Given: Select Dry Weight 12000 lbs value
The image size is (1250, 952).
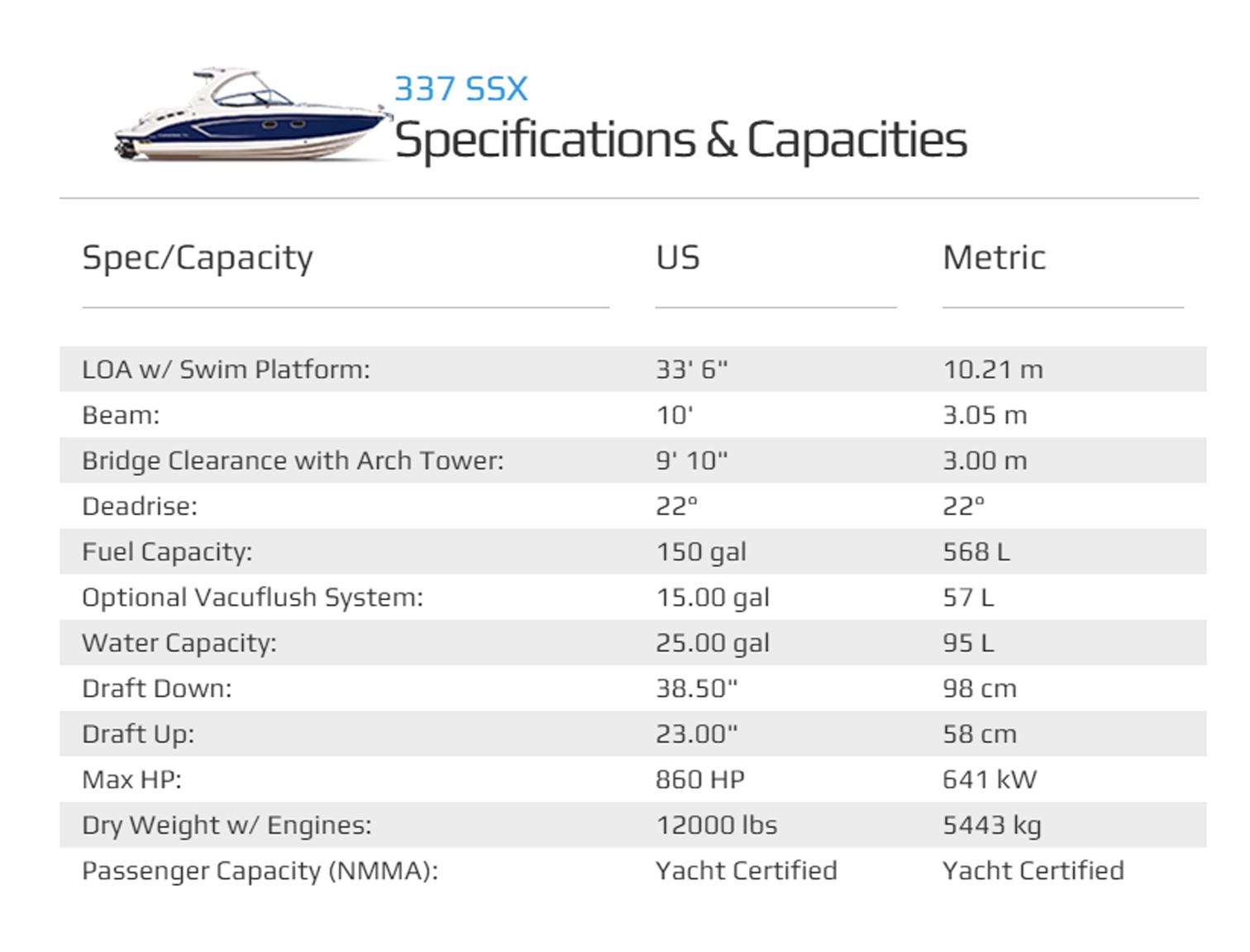Looking at the screenshot, I should 717,825.
